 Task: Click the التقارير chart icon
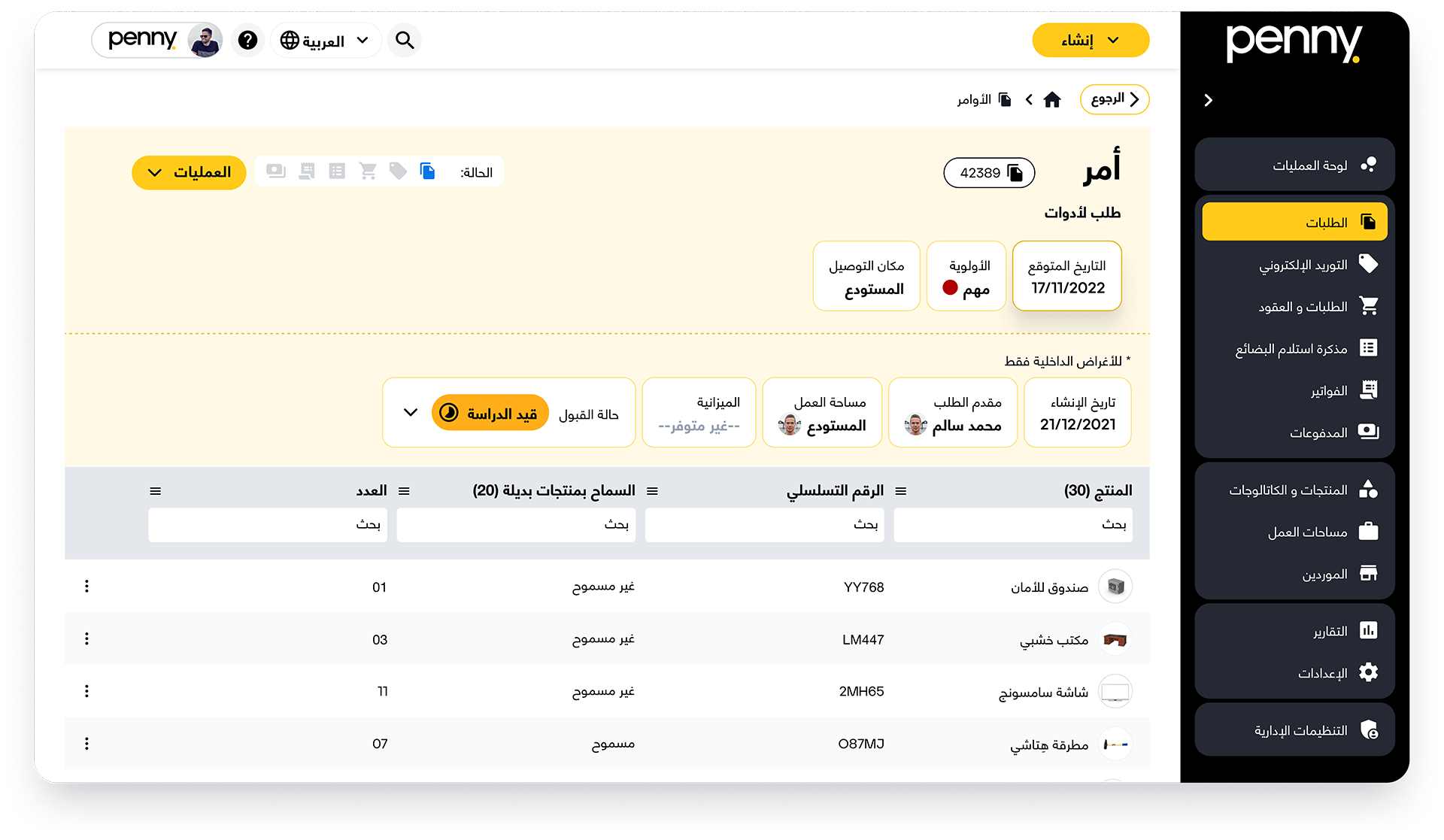(x=1368, y=630)
